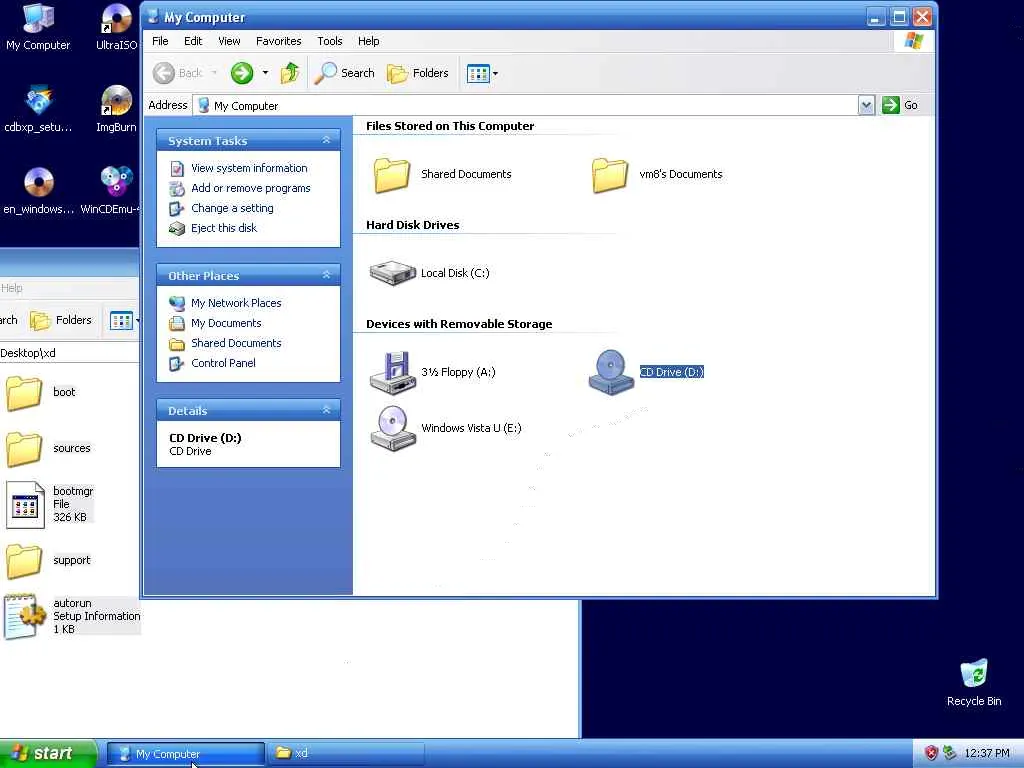1024x768 pixels.
Task: Open the View menu
Action: pyautogui.click(x=229, y=41)
